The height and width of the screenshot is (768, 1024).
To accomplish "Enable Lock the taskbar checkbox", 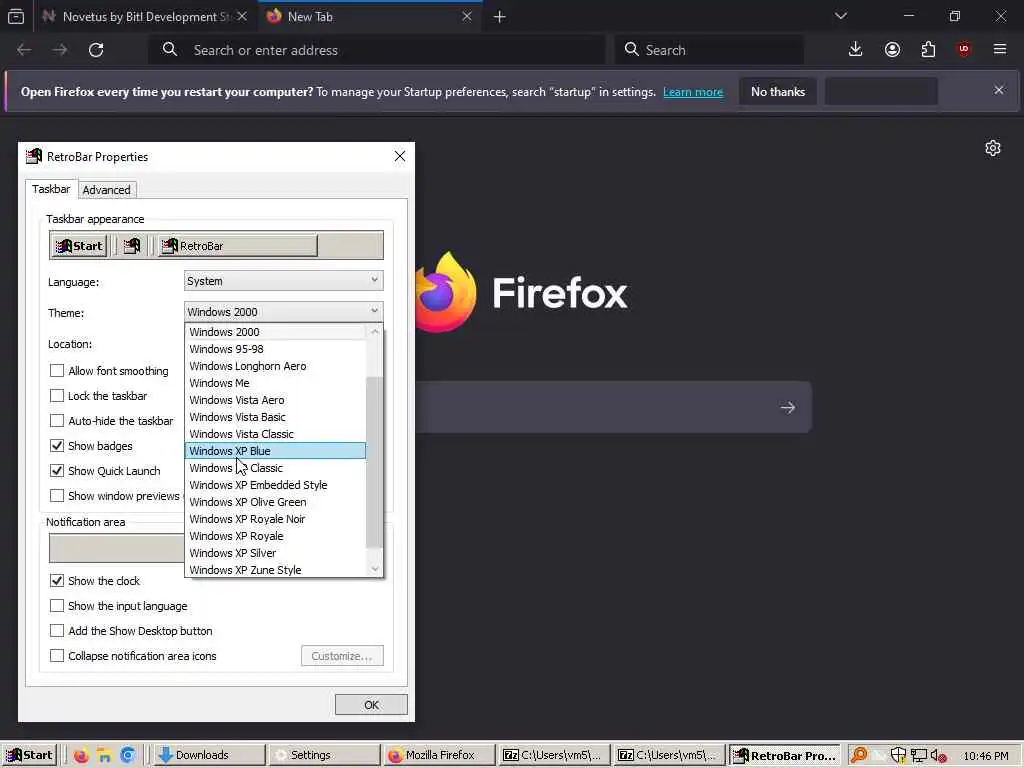I will pos(57,396).
